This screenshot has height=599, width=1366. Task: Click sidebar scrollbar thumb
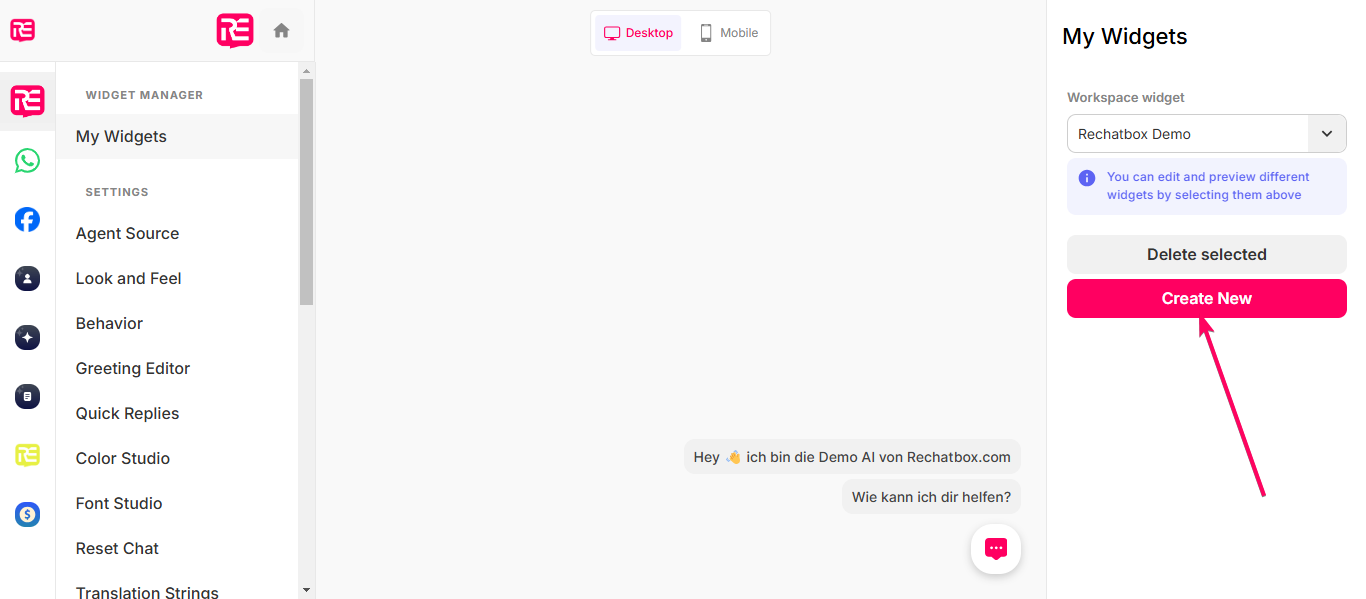306,192
